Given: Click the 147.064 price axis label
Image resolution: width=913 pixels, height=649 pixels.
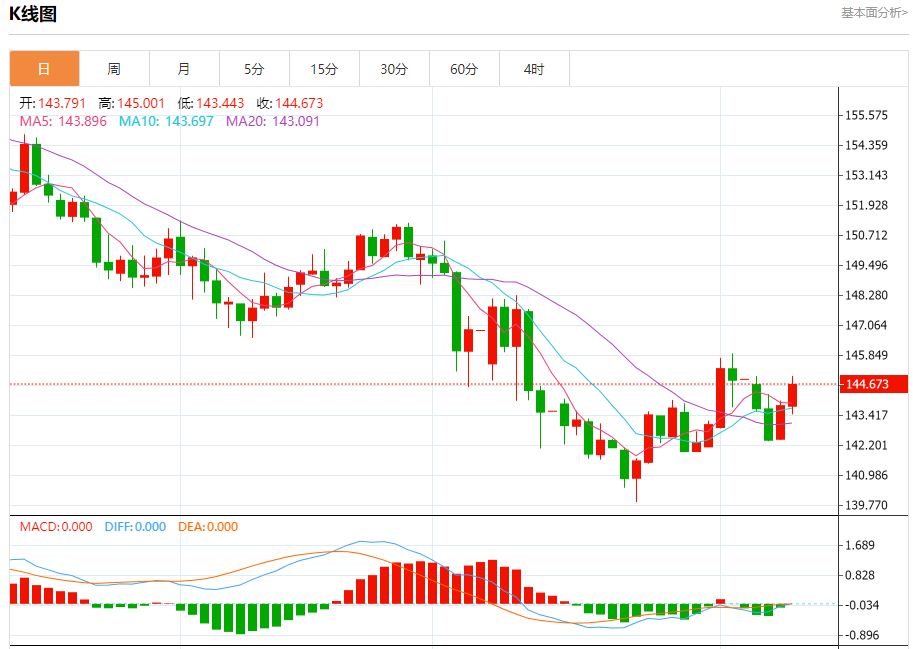Looking at the screenshot, I should [866, 325].
